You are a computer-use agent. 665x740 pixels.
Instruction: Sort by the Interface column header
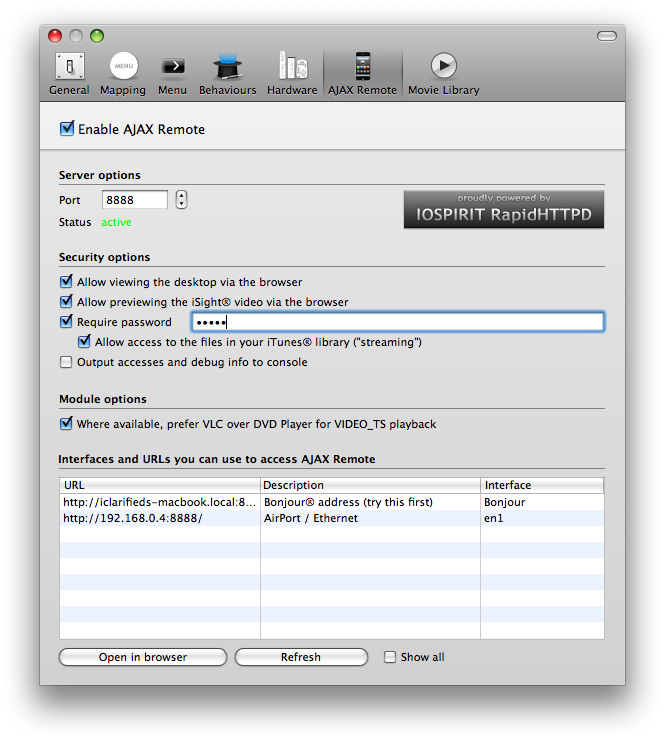pyautogui.click(x=542, y=485)
